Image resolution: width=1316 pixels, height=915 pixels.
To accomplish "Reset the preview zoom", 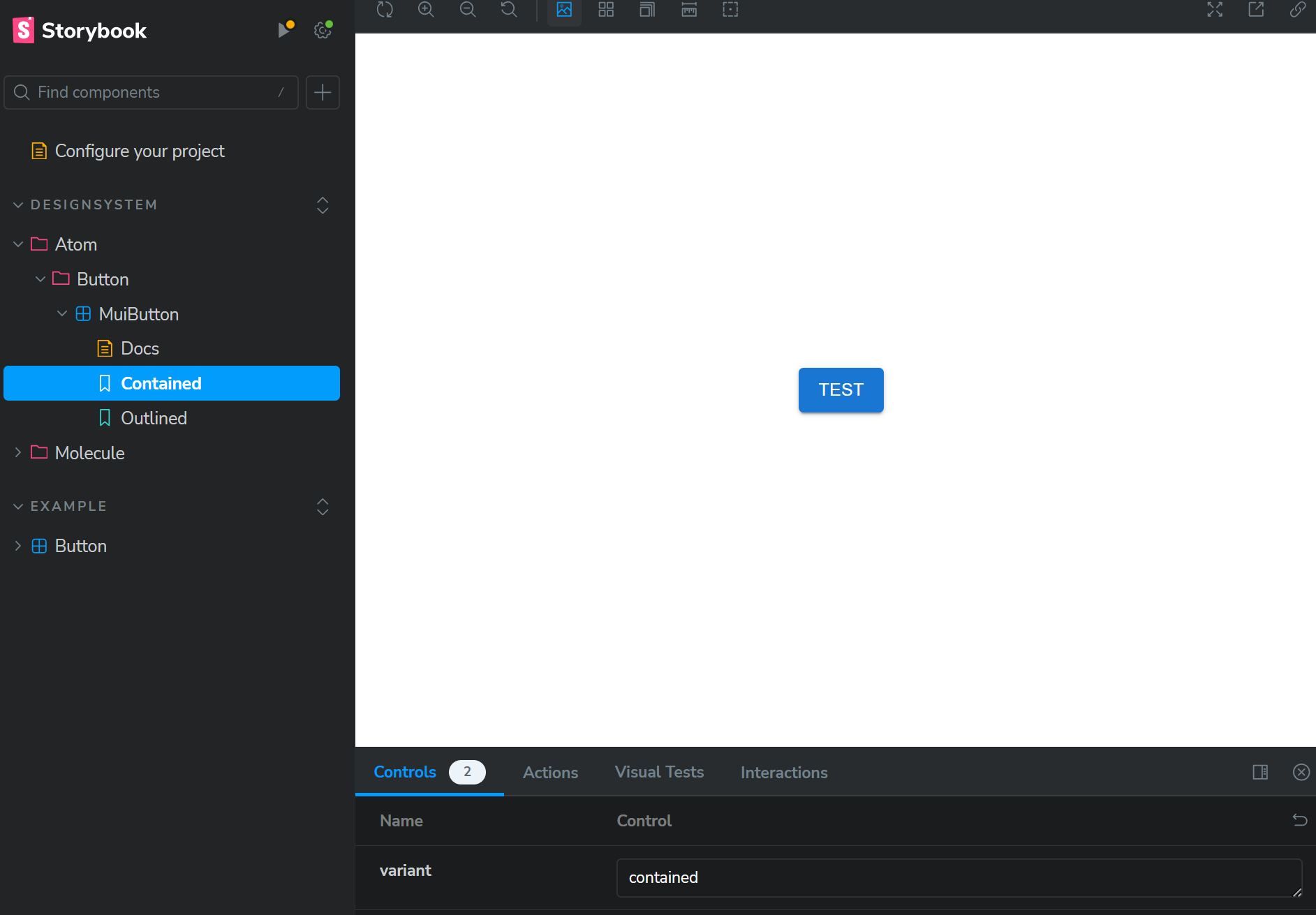I will pyautogui.click(x=509, y=10).
